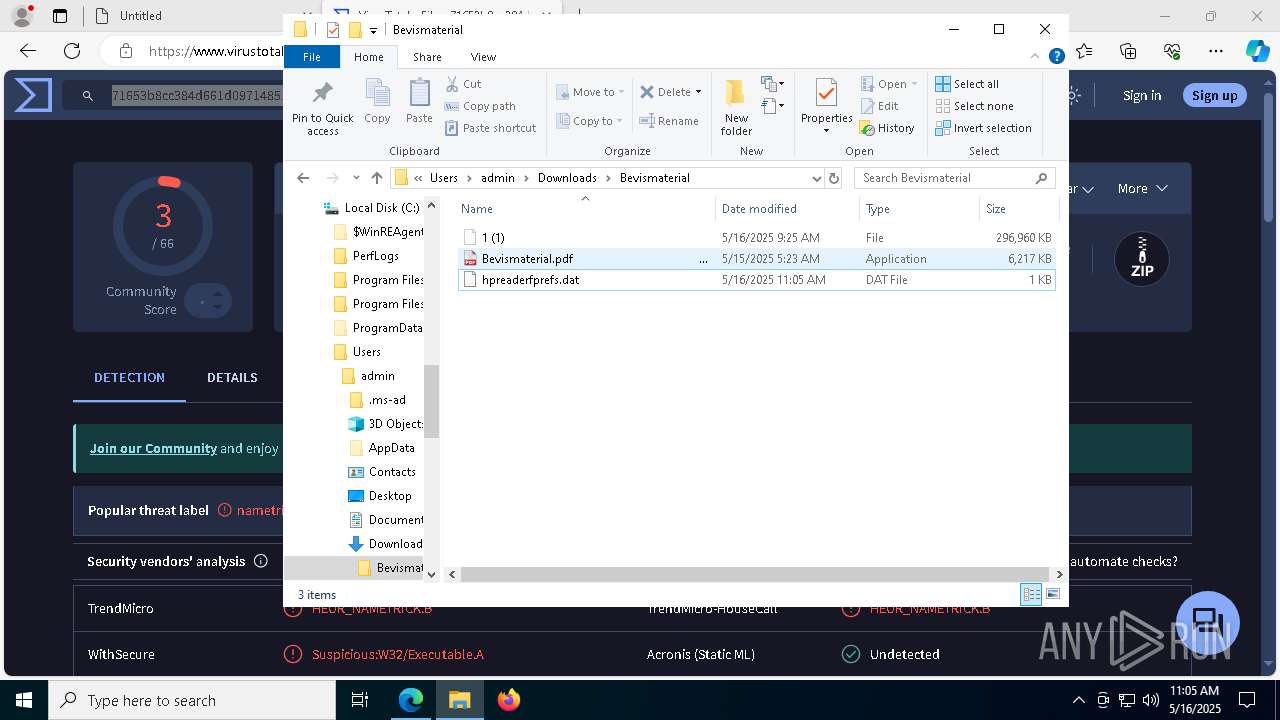Select Bevismaterial.pdf file
1280x720 pixels.
[x=756, y=258]
